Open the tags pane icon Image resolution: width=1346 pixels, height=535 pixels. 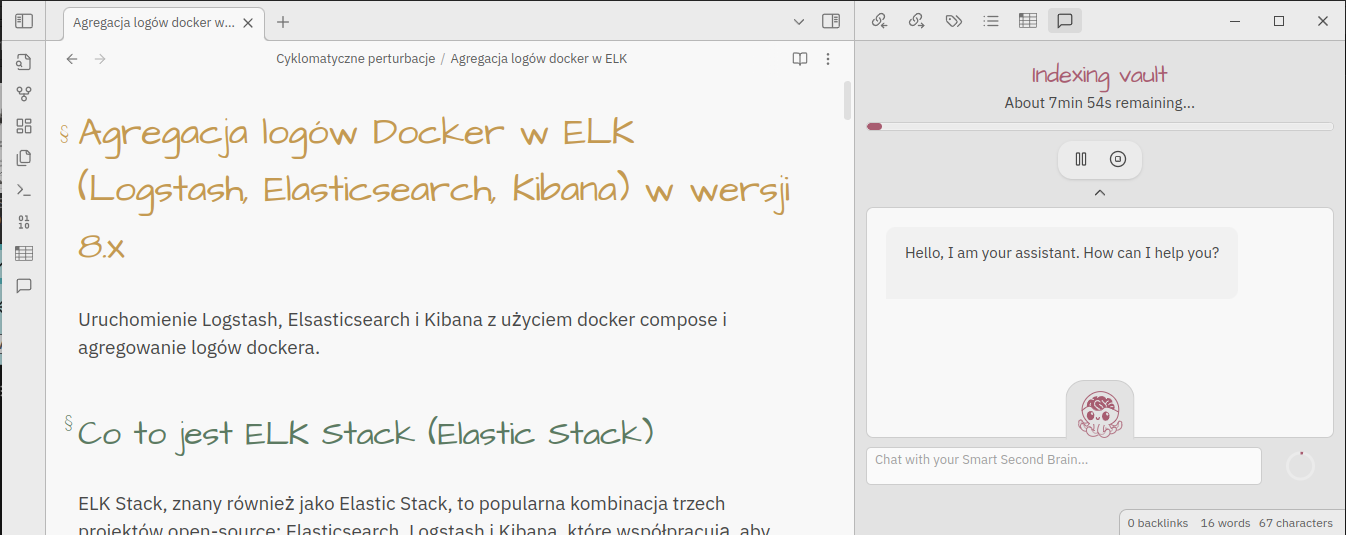click(954, 20)
